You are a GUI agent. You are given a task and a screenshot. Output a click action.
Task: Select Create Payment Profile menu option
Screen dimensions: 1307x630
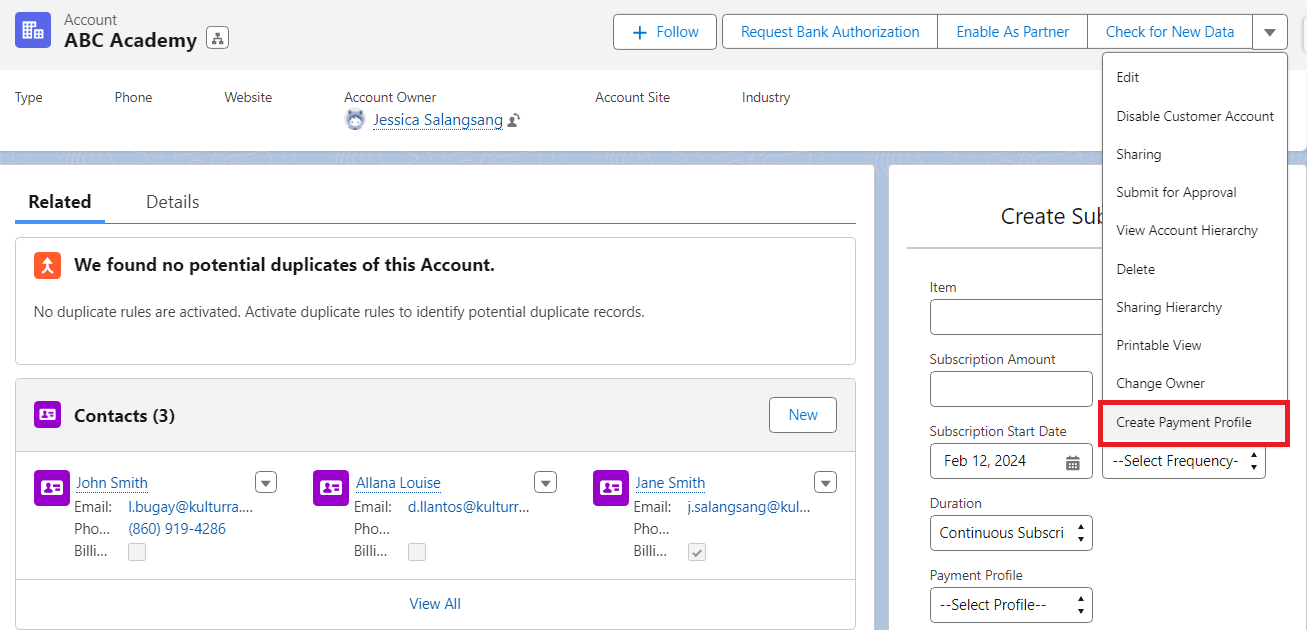[x=1184, y=422]
